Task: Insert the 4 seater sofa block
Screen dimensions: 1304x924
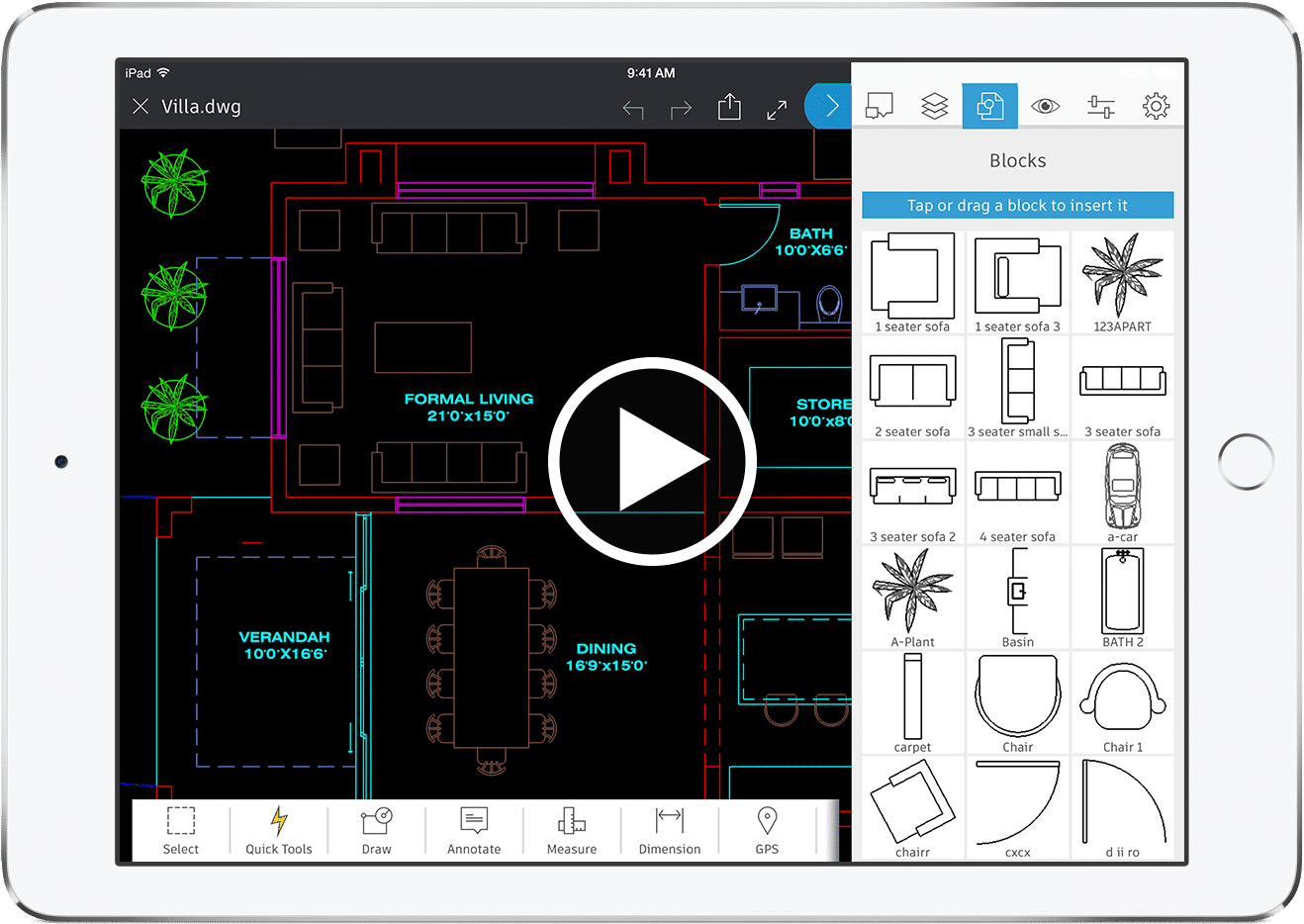Action: coord(1017,493)
